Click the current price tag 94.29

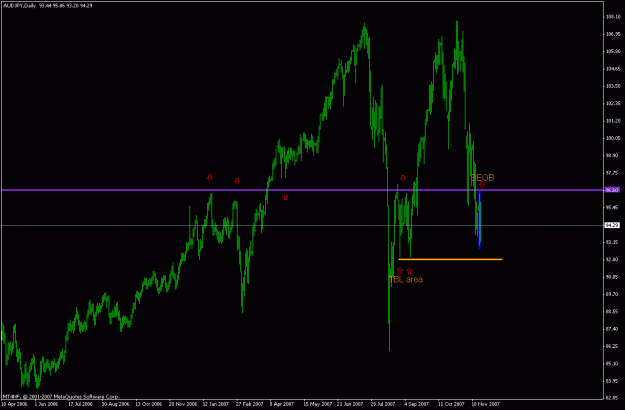(x=612, y=226)
